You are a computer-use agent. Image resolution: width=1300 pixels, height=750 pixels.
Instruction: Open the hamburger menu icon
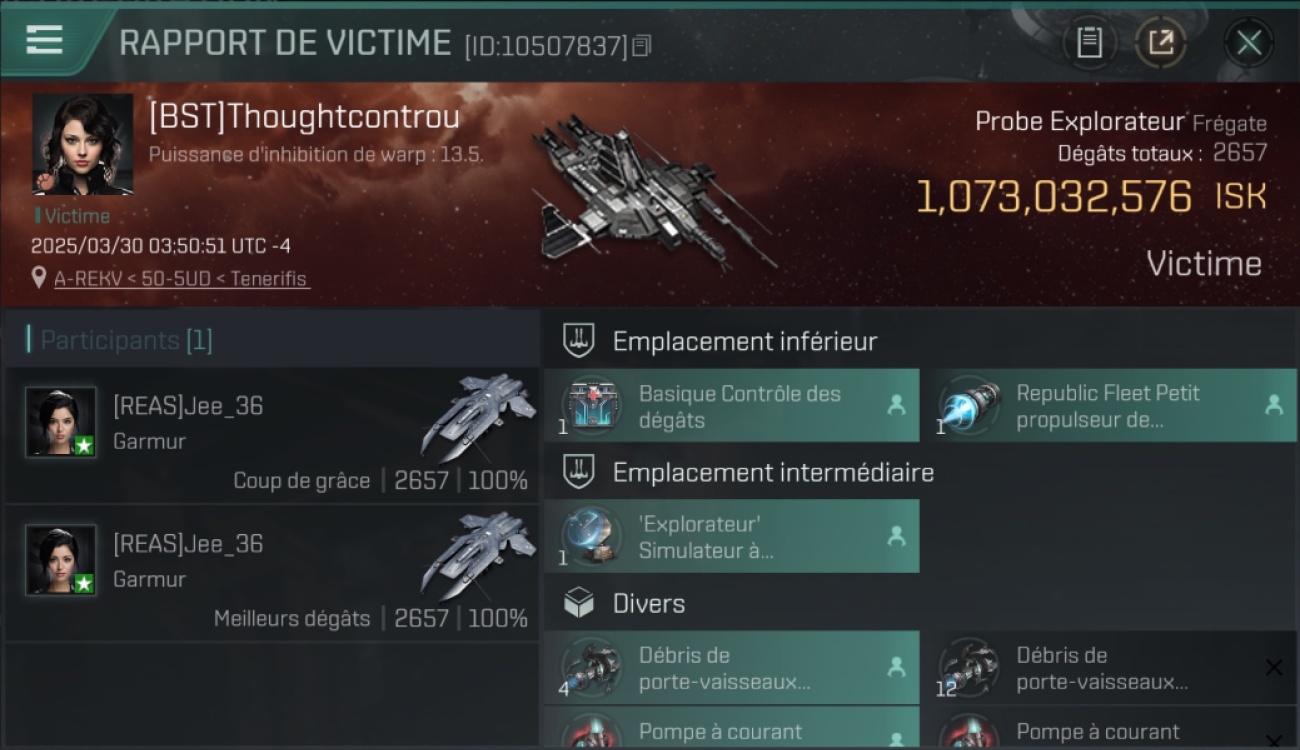(x=44, y=40)
